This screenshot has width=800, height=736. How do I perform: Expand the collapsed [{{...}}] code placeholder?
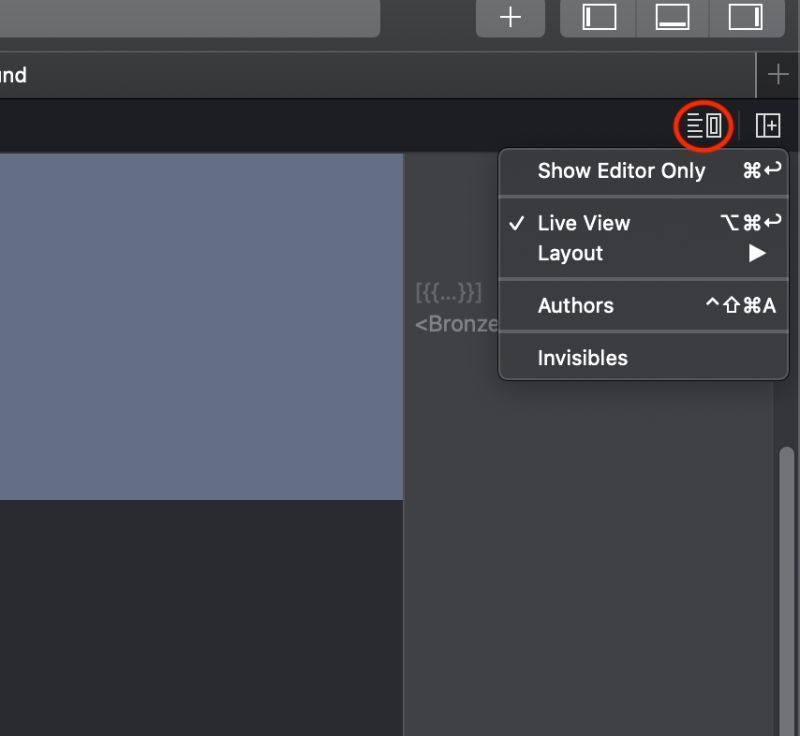(x=447, y=293)
